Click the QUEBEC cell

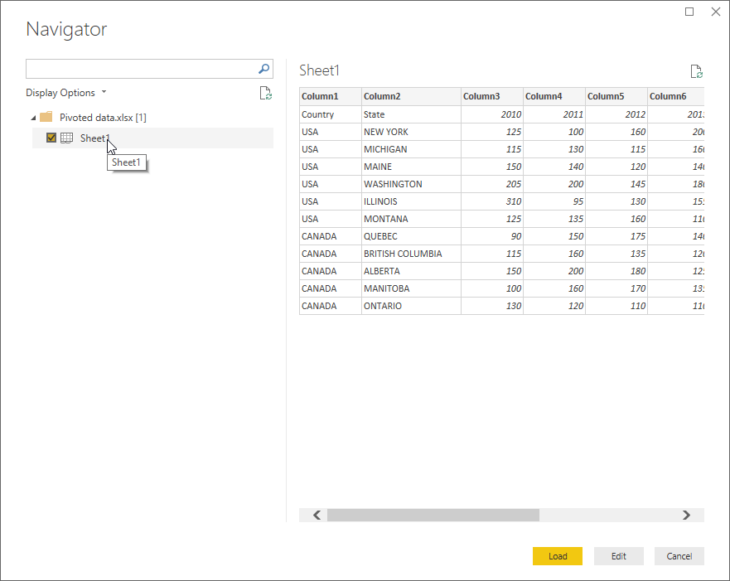tap(411, 236)
